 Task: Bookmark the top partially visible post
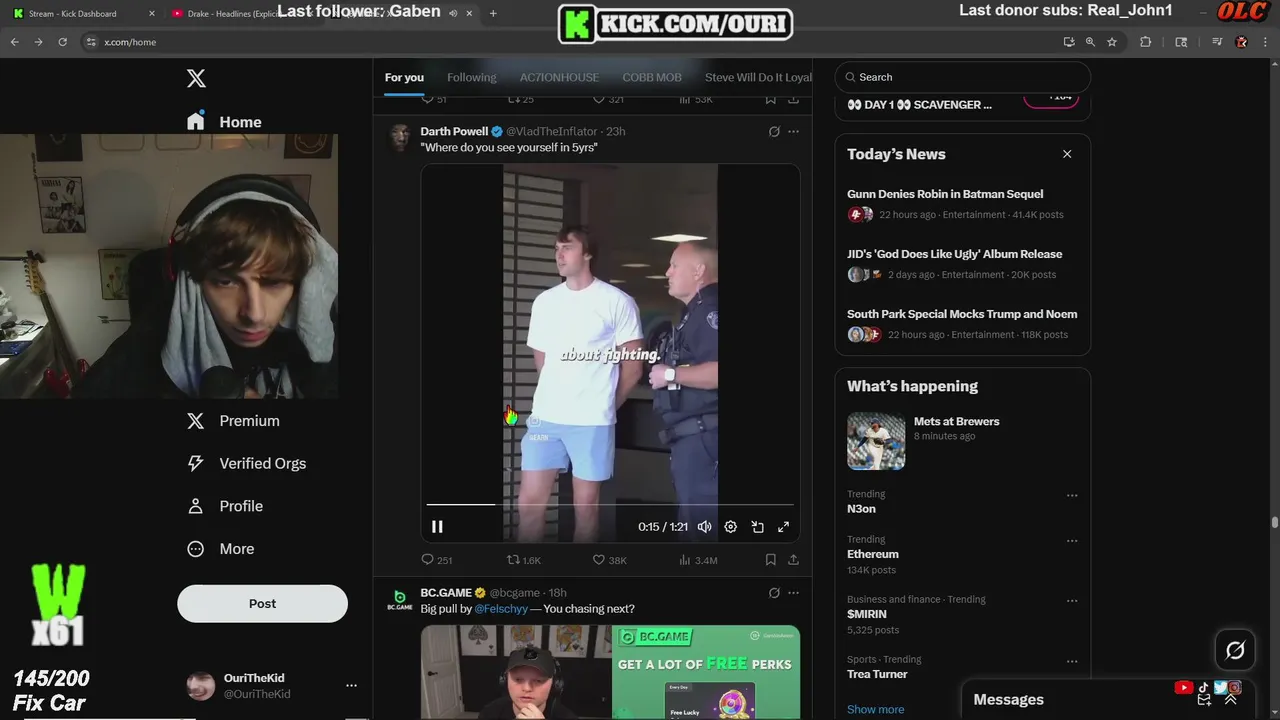tap(770, 99)
